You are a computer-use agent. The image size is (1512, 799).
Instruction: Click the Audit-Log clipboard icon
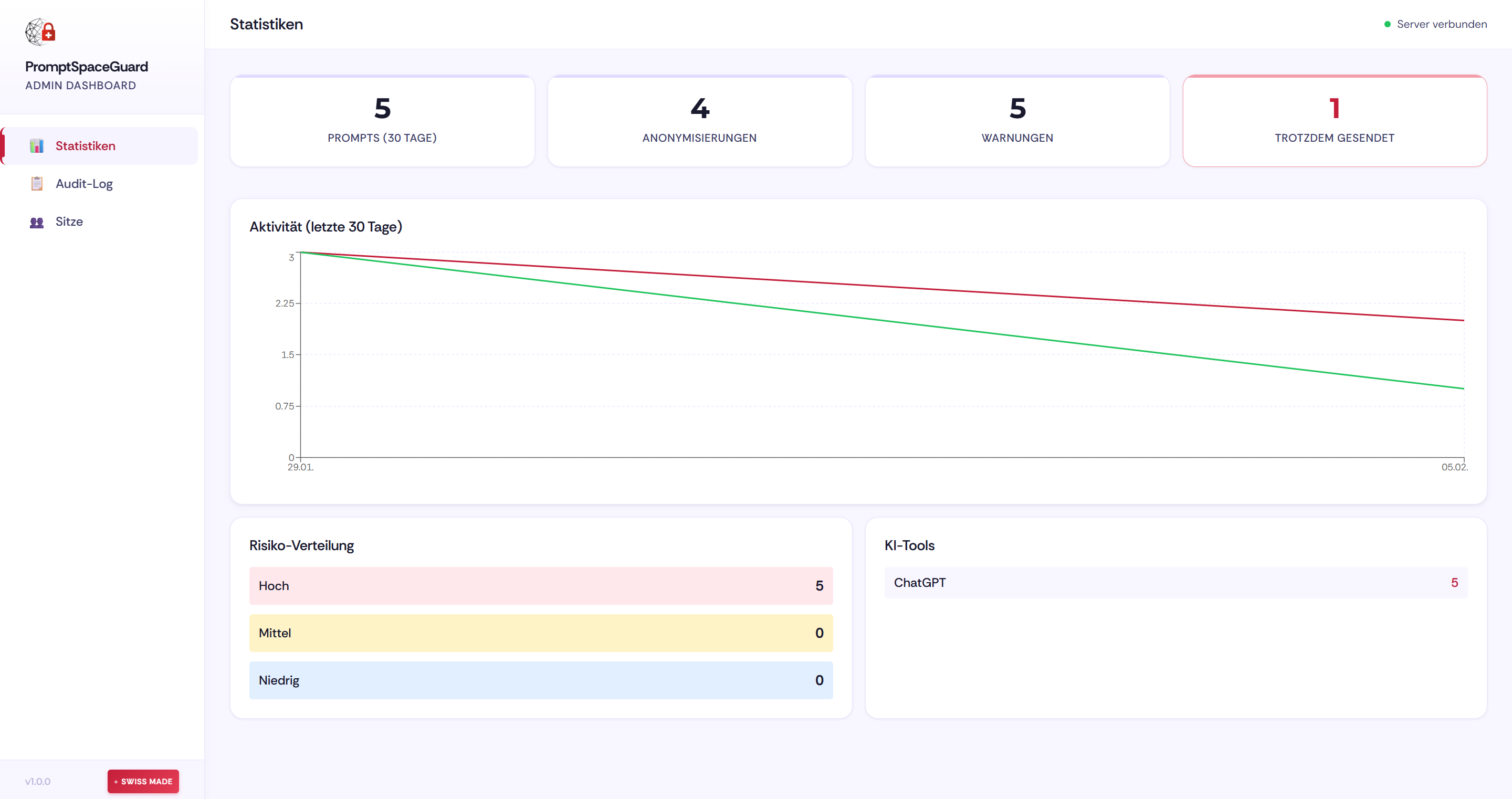(x=37, y=184)
